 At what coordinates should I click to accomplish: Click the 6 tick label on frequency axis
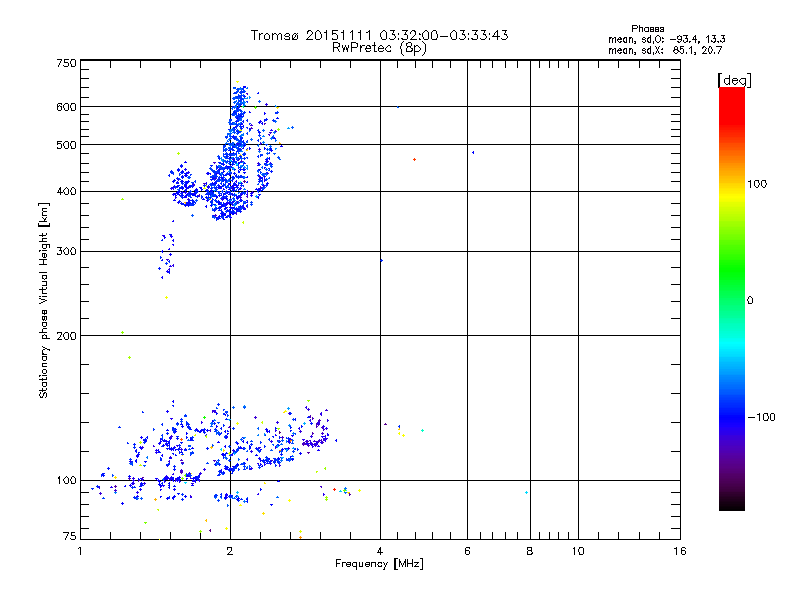(467, 551)
